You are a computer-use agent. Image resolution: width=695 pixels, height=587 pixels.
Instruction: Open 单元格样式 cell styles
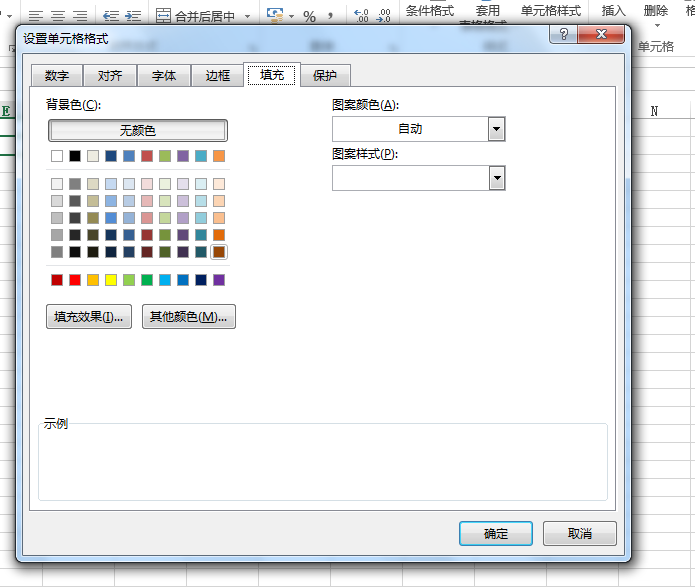coord(551,11)
